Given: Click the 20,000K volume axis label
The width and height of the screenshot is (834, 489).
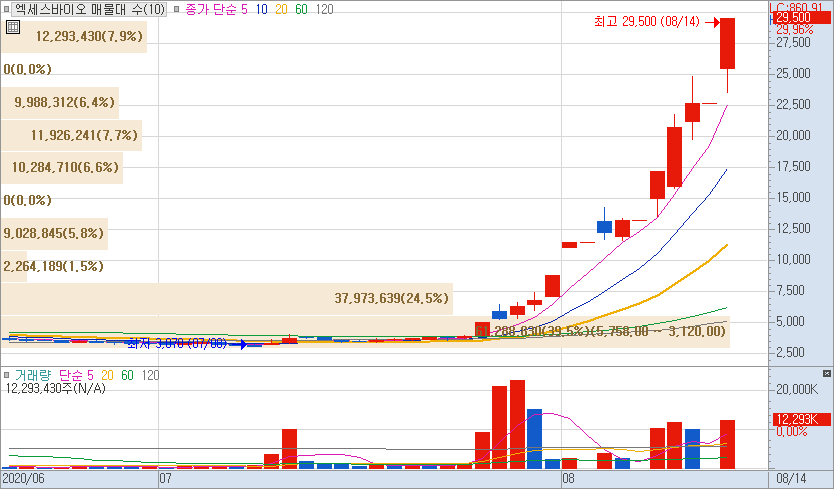Looking at the screenshot, I should [x=797, y=389].
